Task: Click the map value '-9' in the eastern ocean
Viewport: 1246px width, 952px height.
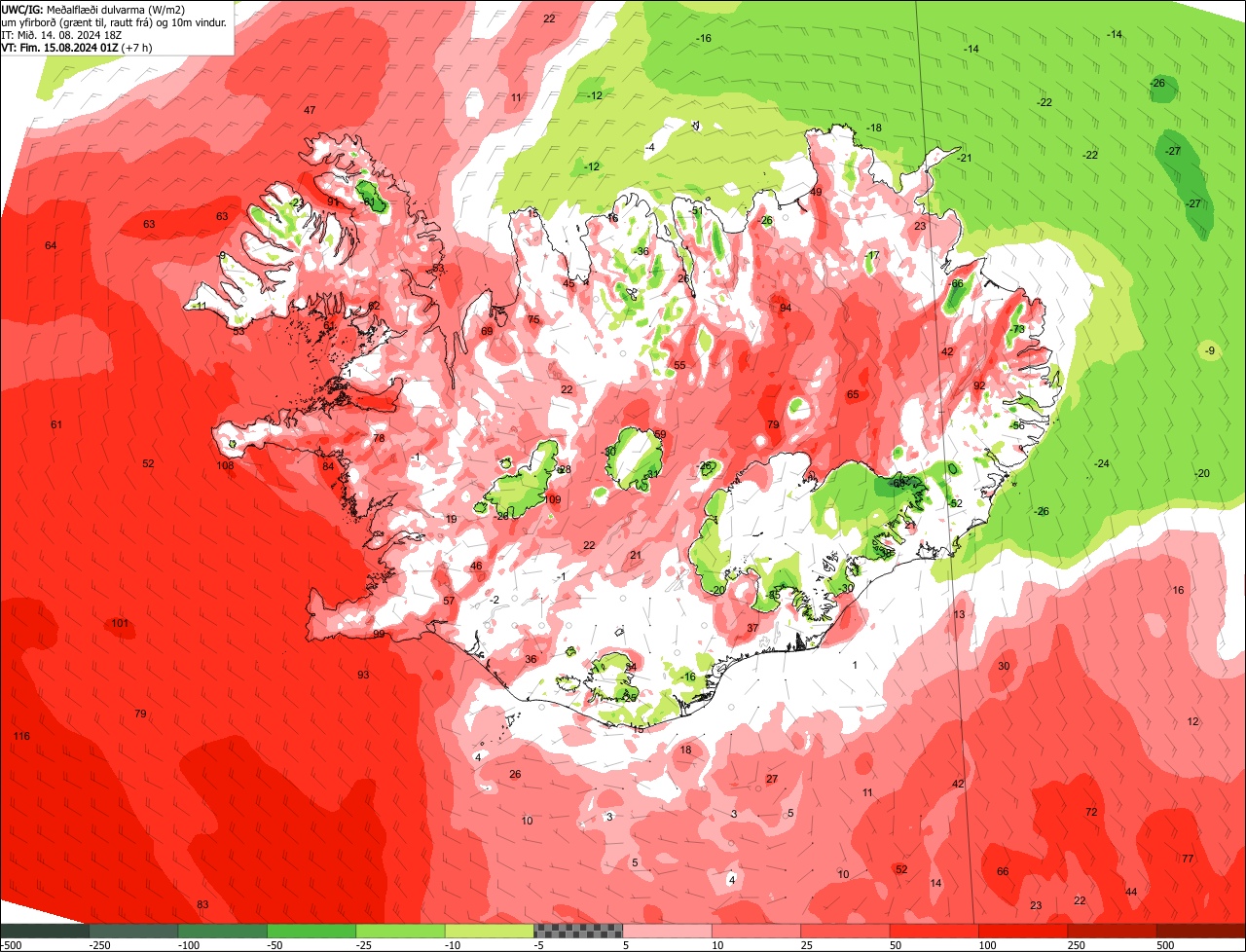Action: 1209,350
